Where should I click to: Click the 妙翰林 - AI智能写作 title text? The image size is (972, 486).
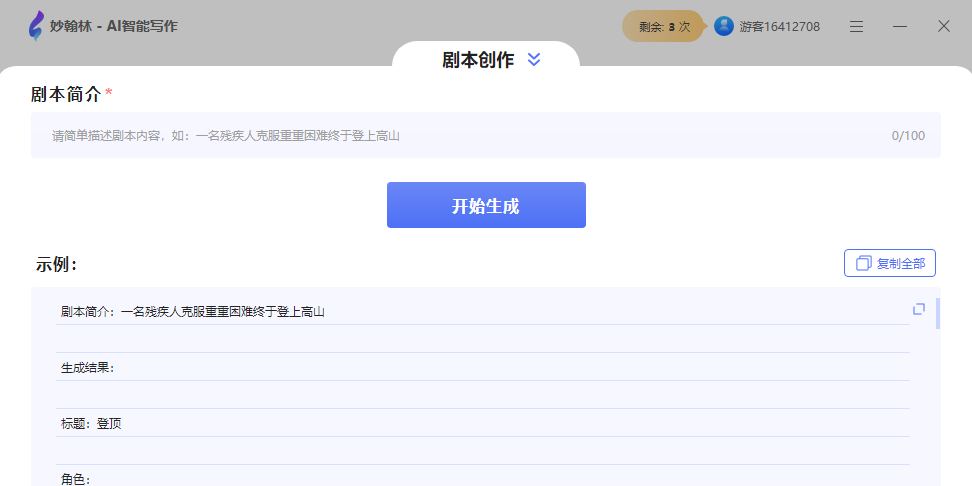[x=113, y=27]
